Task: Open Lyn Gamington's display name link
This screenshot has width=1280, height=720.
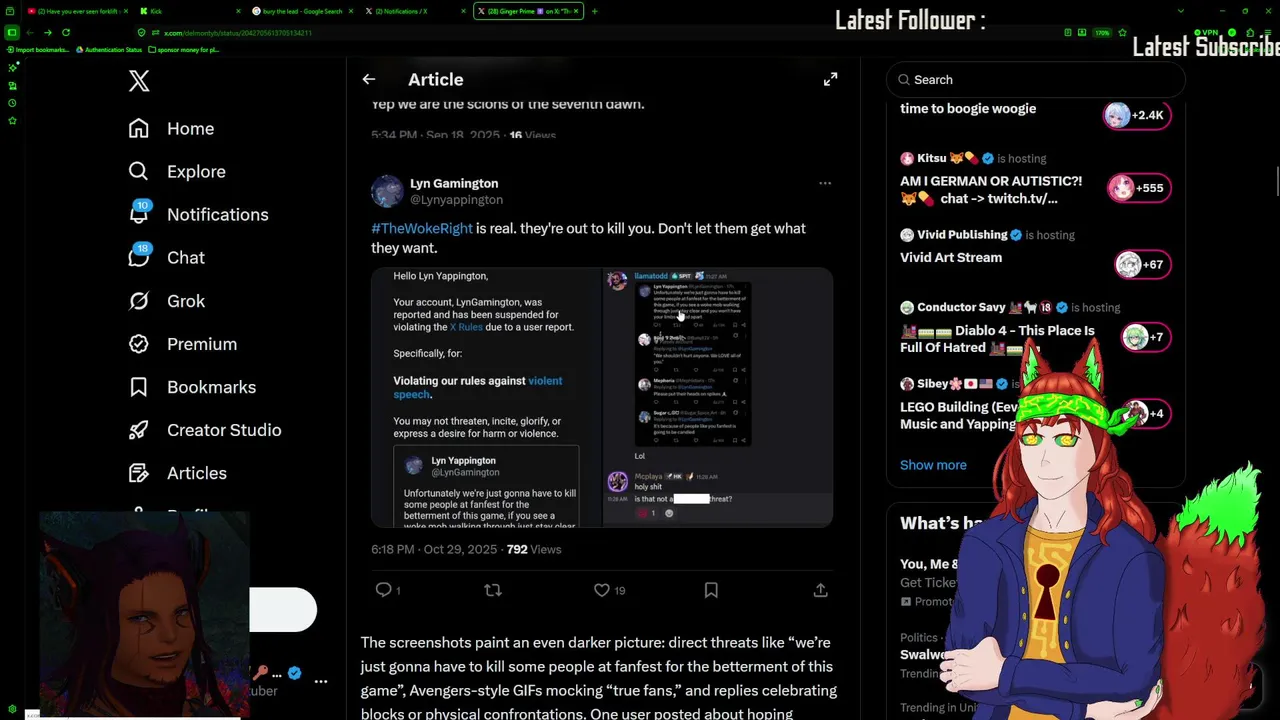Action: tap(454, 183)
